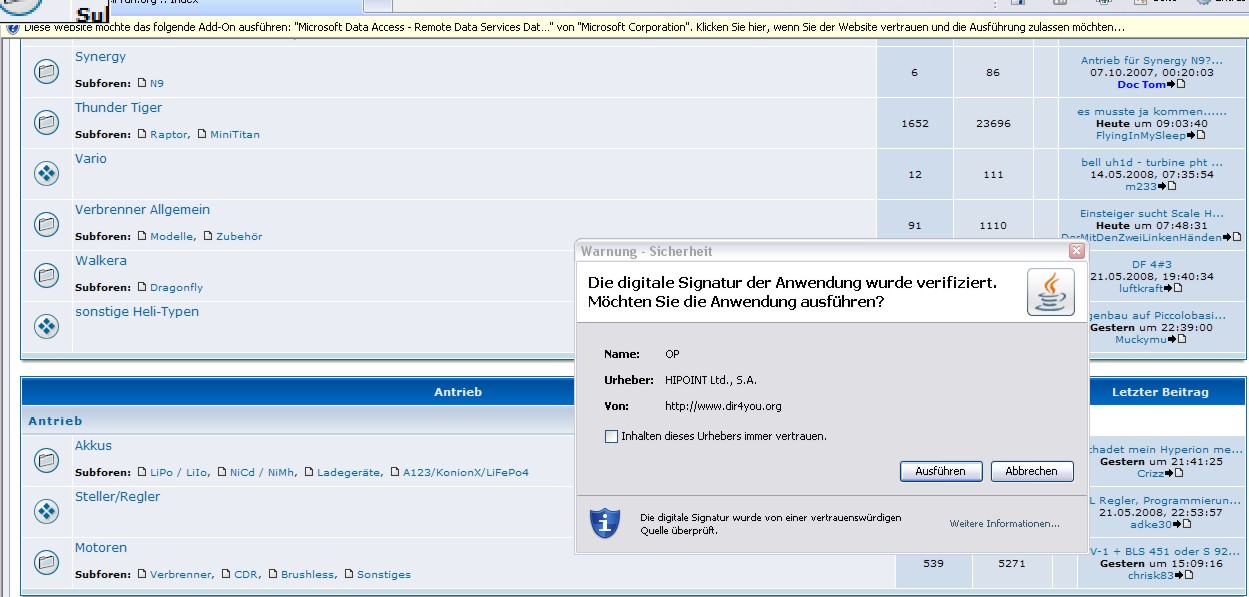Click last-post arrow icon beside FlyingInMySleep
Image resolution: width=1249 pixels, height=597 pixels.
pyautogui.click(x=1196, y=135)
